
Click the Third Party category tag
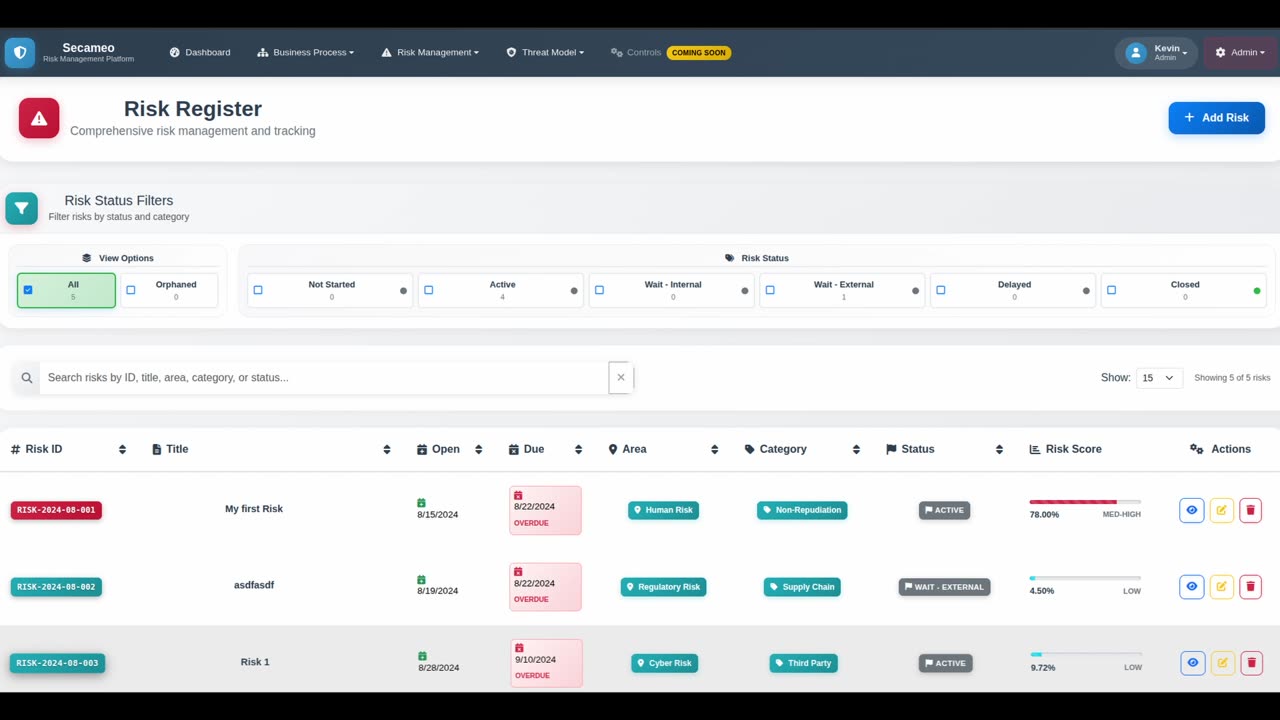(x=804, y=663)
